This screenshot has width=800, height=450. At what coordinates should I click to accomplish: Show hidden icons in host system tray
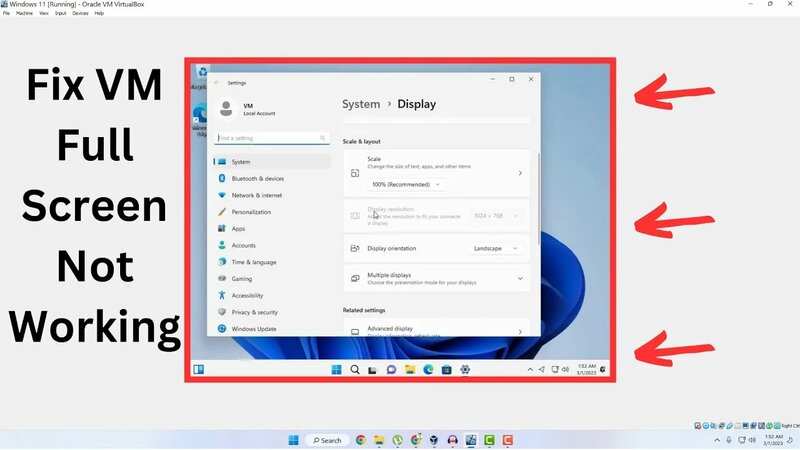(717, 440)
